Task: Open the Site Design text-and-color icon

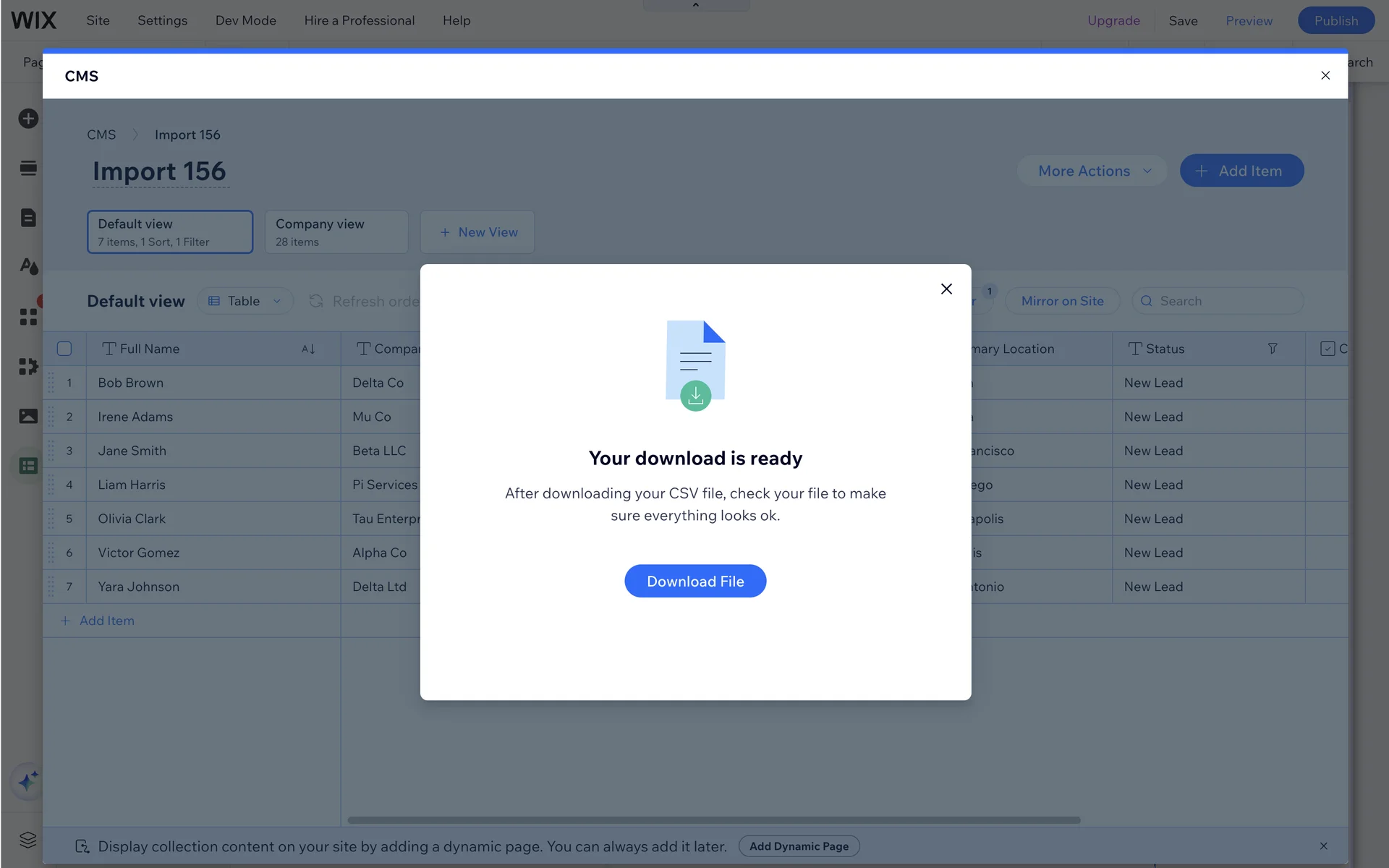Action: pos(28,266)
